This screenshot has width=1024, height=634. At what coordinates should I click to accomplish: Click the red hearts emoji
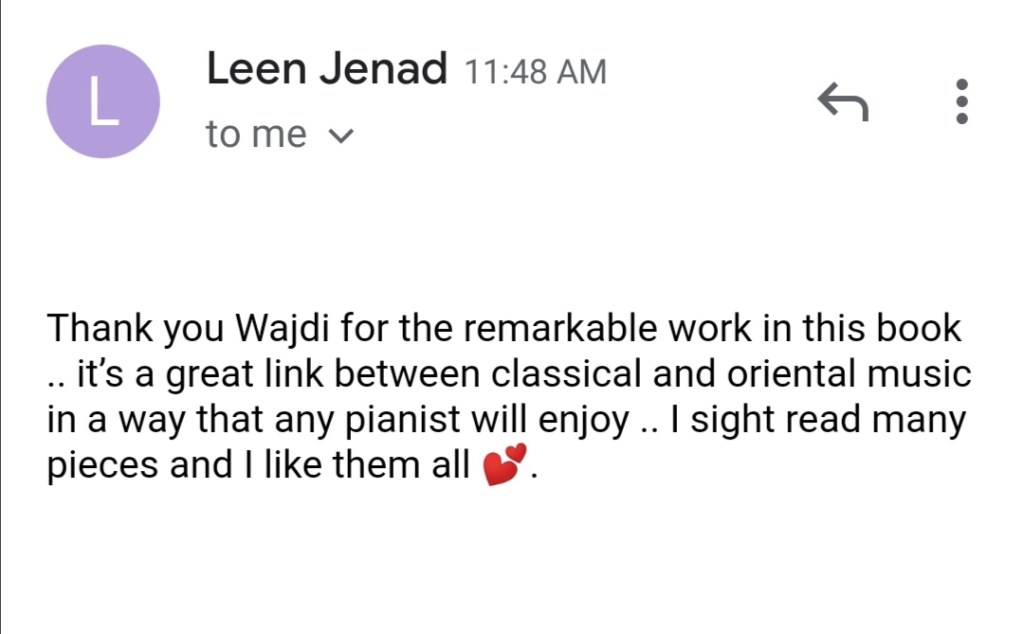505,466
